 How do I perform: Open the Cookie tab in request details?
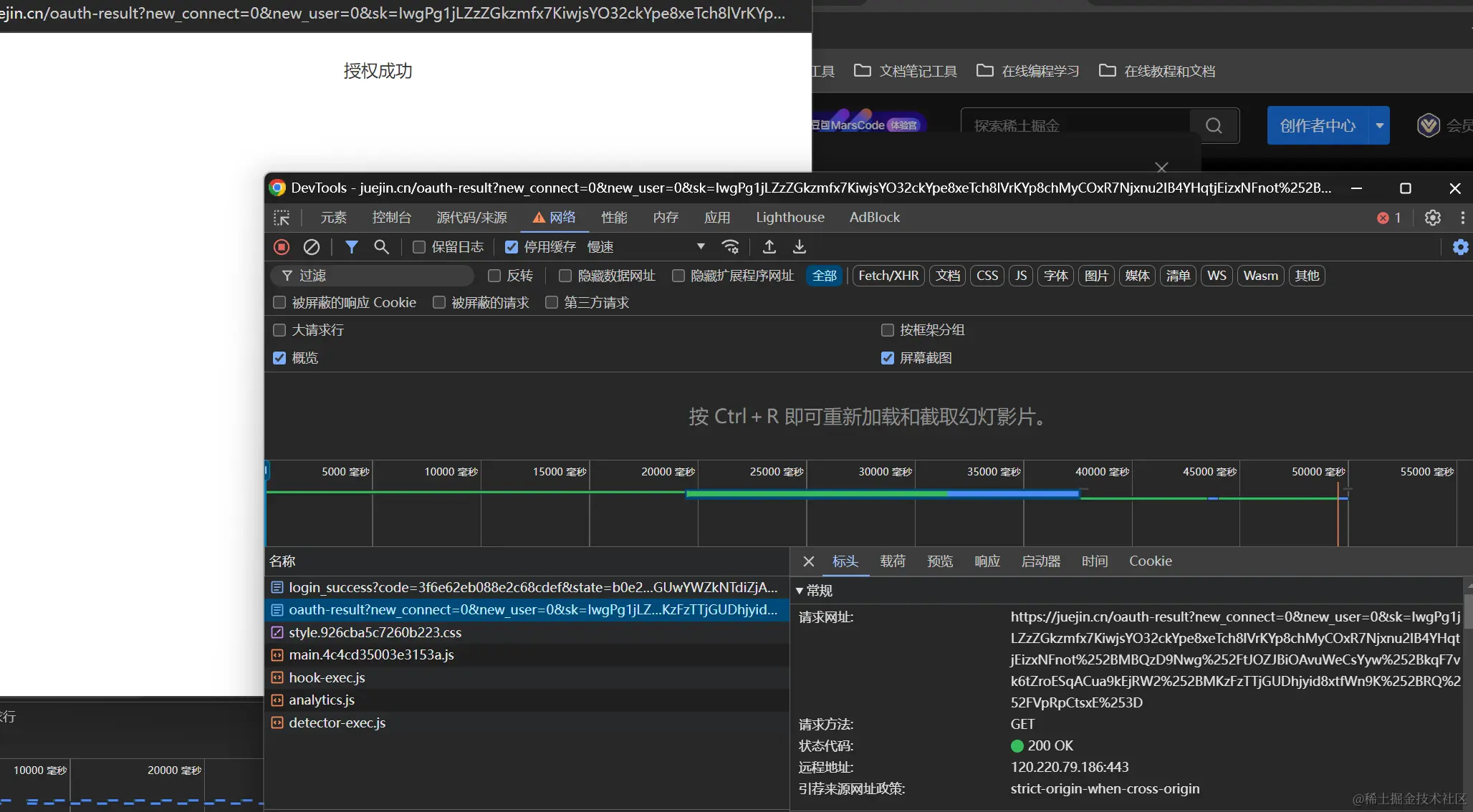point(1150,561)
